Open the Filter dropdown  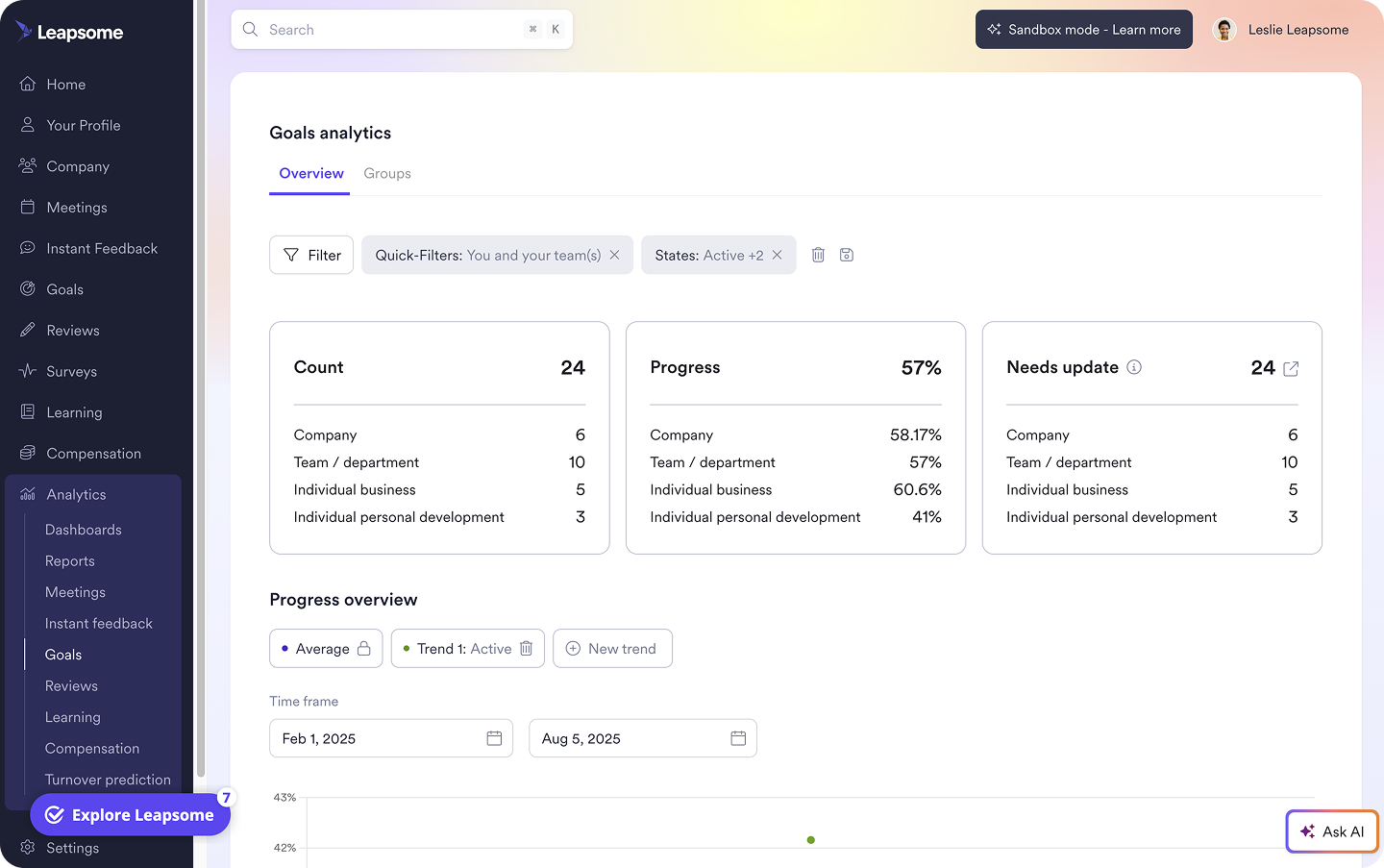tap(311, 254)
